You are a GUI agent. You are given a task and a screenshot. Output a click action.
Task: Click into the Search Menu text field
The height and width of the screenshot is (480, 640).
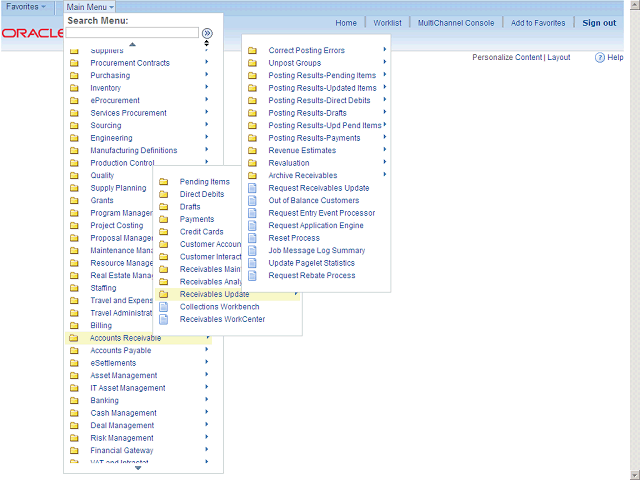(x=132, y=33)
